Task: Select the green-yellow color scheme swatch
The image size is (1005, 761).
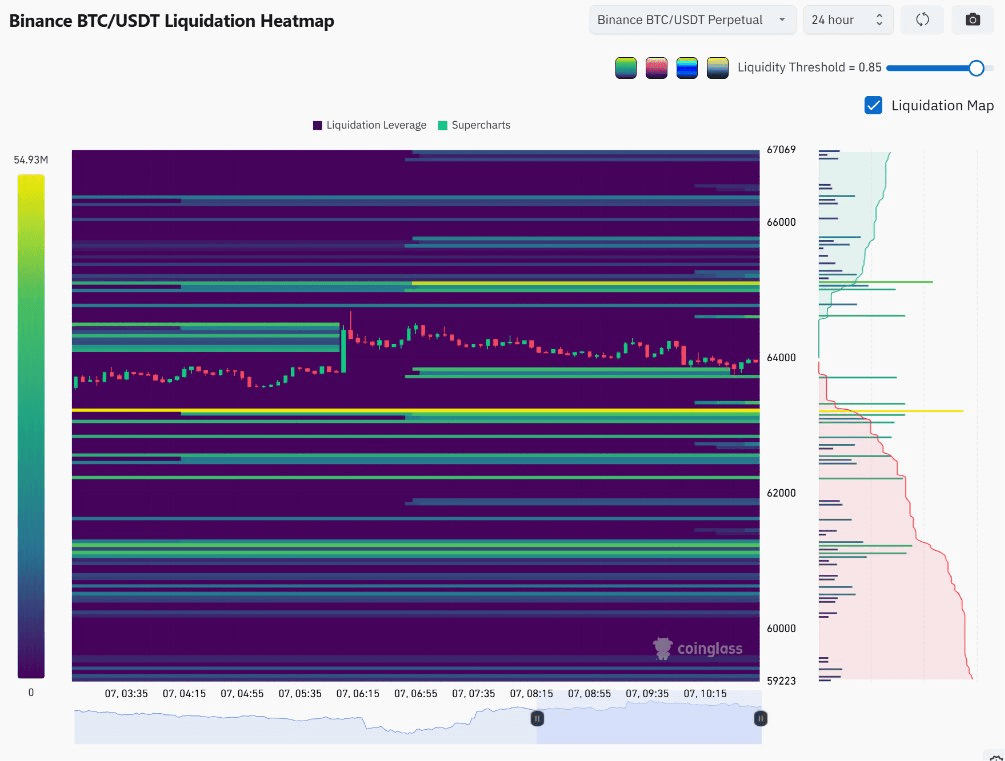Action: pos(626,68)
